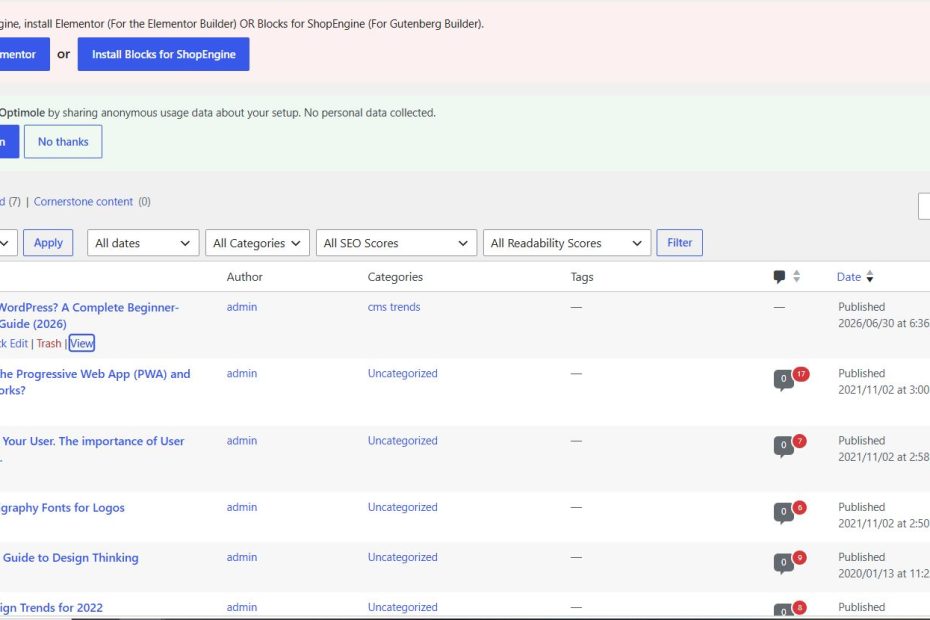Click Published 2026/06/30 date text
This screenshot has height=620, width=930.
point(884,315)
